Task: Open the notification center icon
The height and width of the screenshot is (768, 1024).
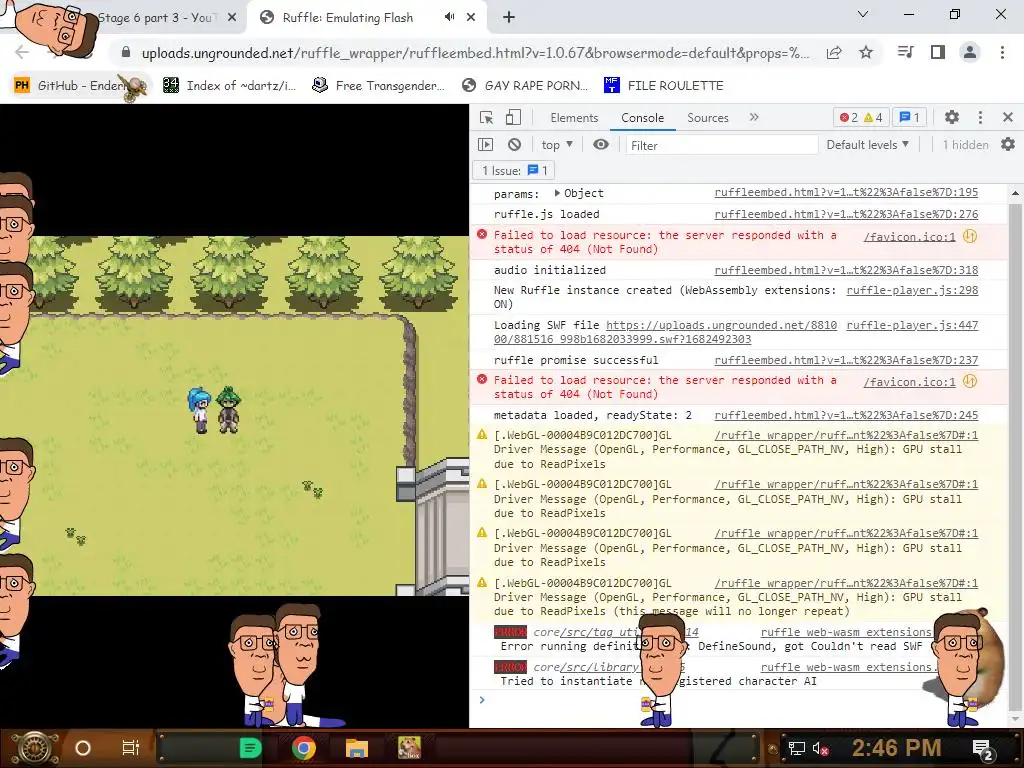Action: (983, 749)
